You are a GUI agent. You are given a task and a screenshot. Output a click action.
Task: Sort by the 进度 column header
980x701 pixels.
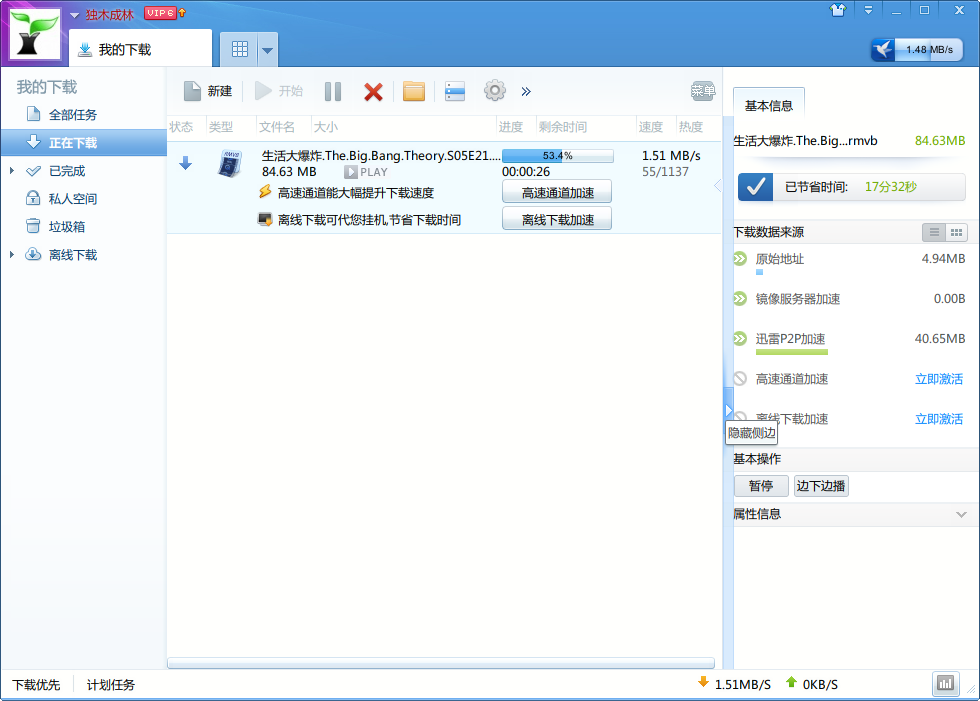point(511,127)
